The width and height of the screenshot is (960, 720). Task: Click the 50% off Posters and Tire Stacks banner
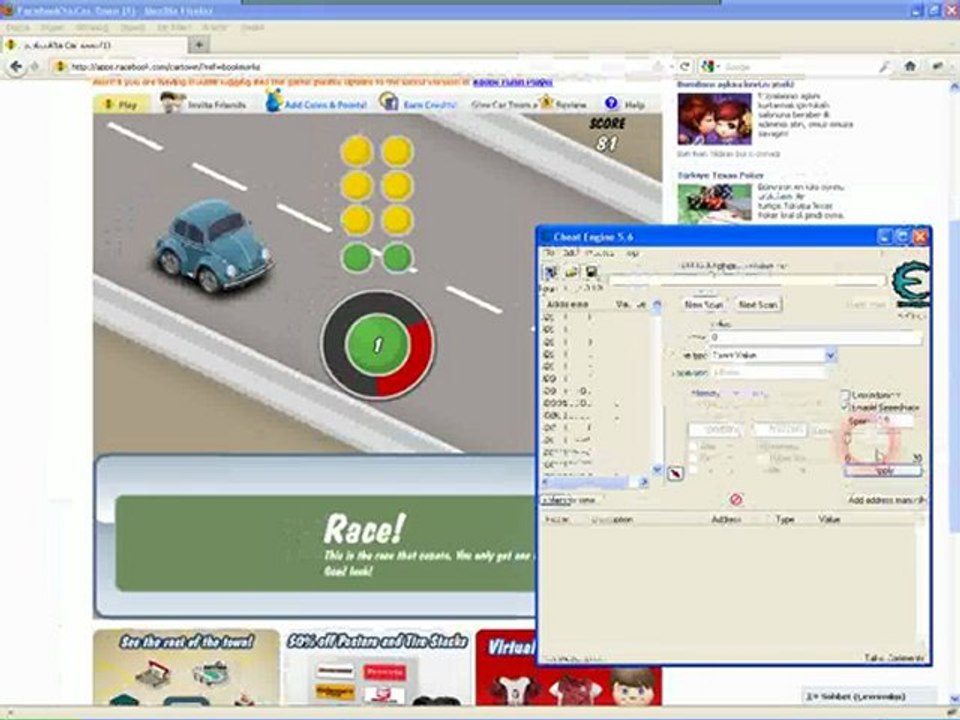pos(377,667)
